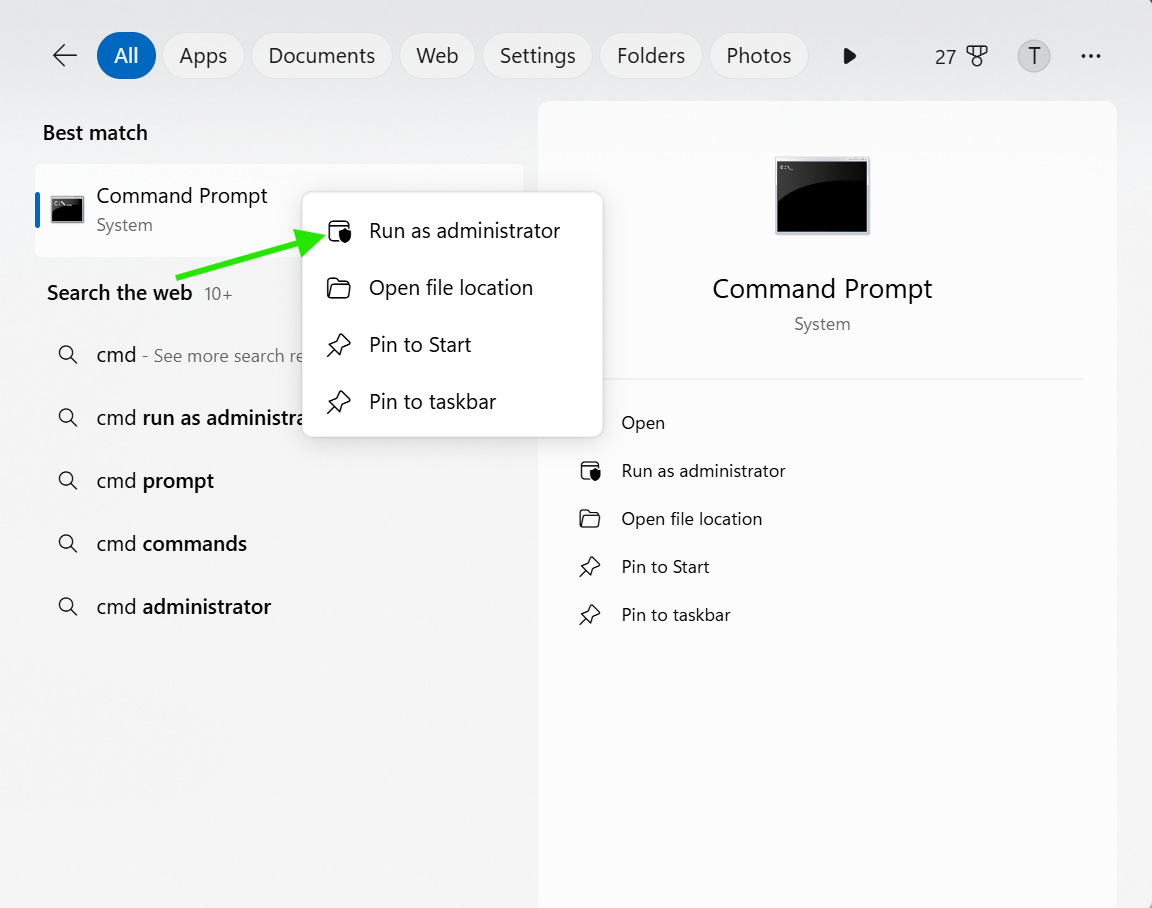Viewport: 1152px width, 908px height.
Task: Open the 'cmd - See more search' web result
Action: (x=180, y=355)
